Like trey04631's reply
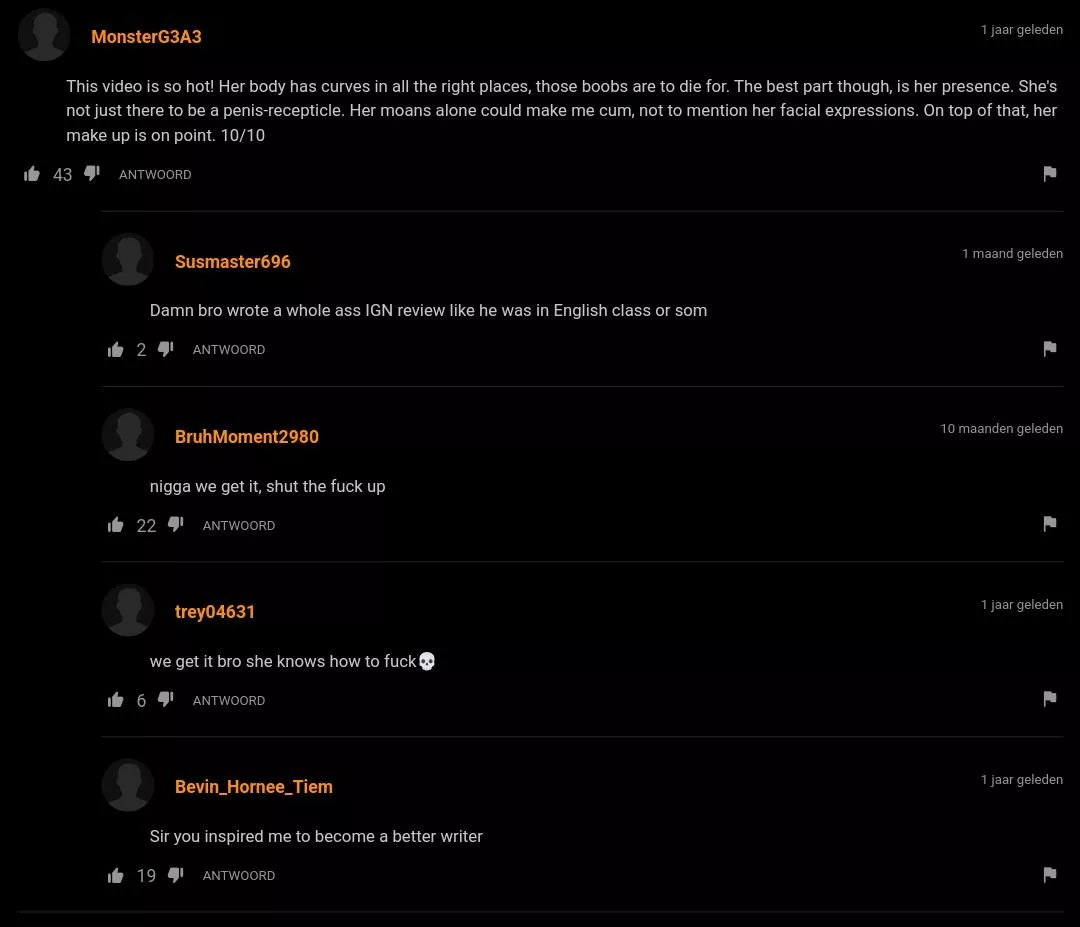Screen dimensions: 1080x927 (x=116, y=700)
